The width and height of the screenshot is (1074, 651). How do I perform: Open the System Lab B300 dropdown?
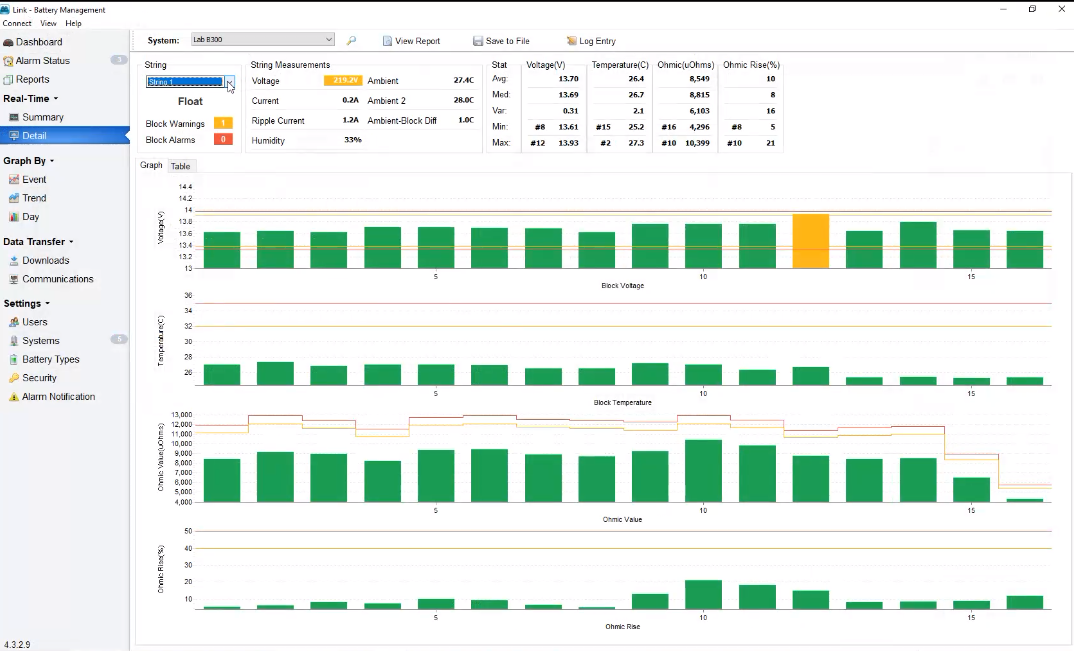click(262, 40)
